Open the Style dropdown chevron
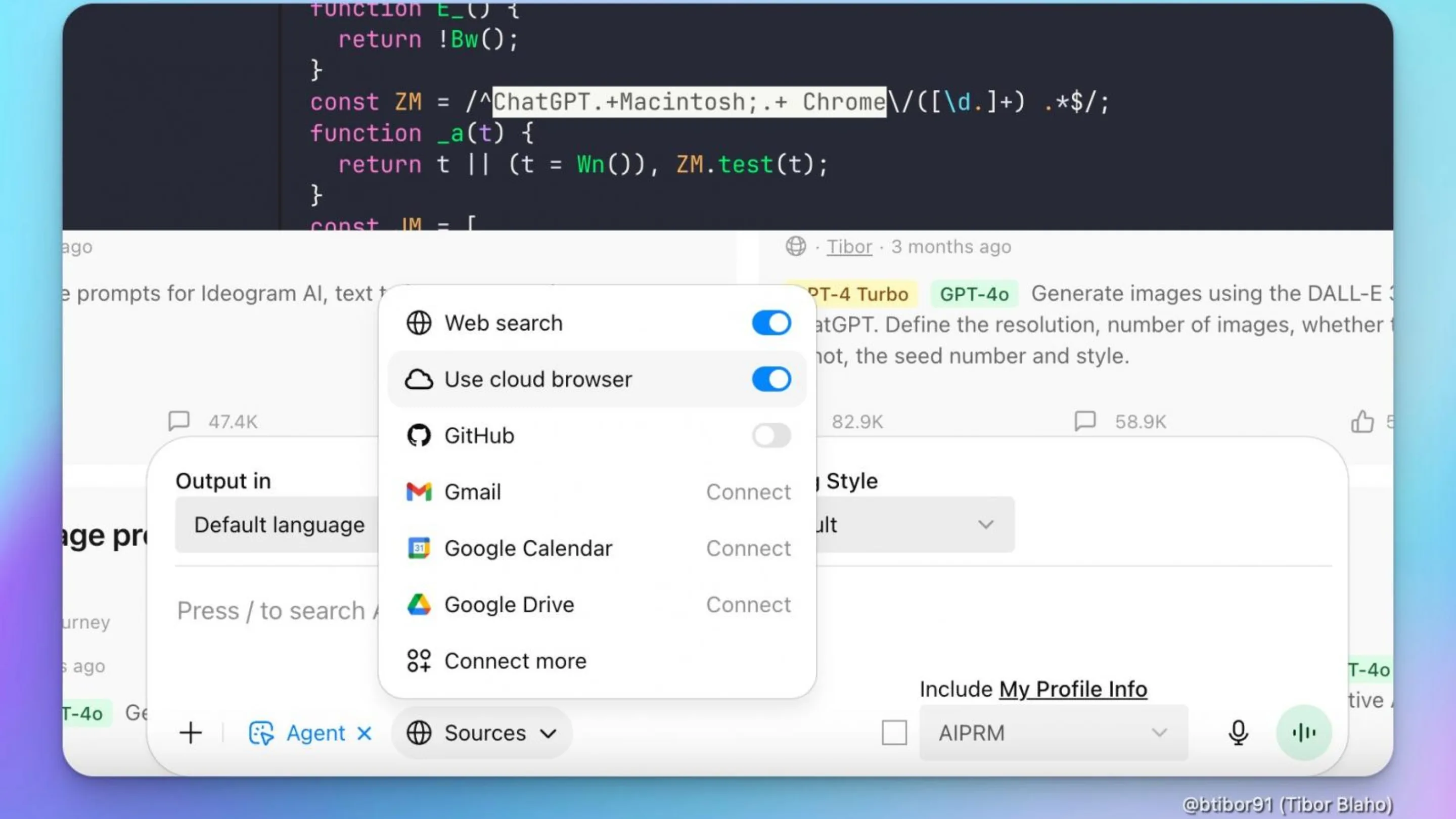 coord(986,524)
